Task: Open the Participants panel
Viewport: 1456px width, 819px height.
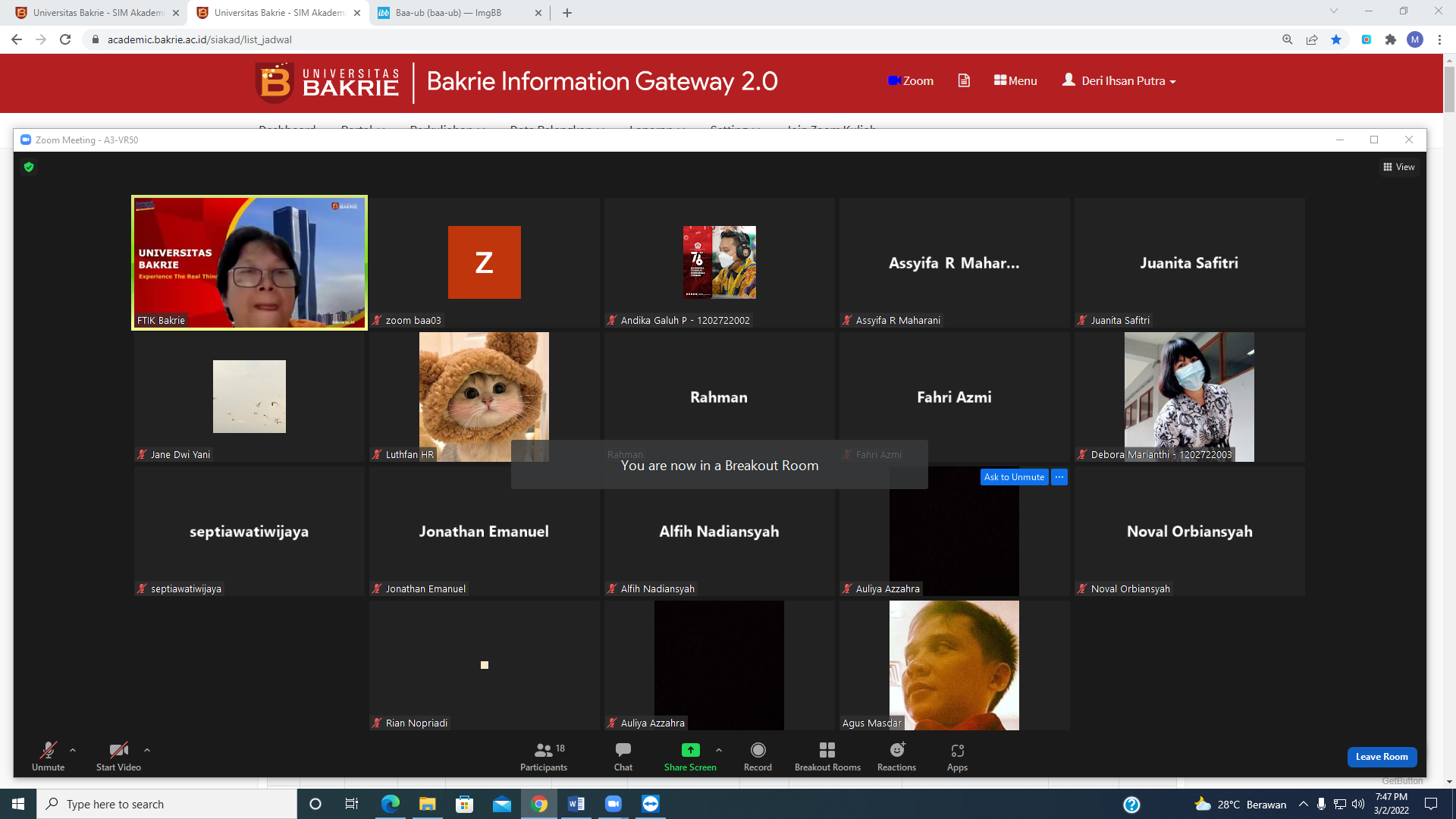Action: click(544, 756)
